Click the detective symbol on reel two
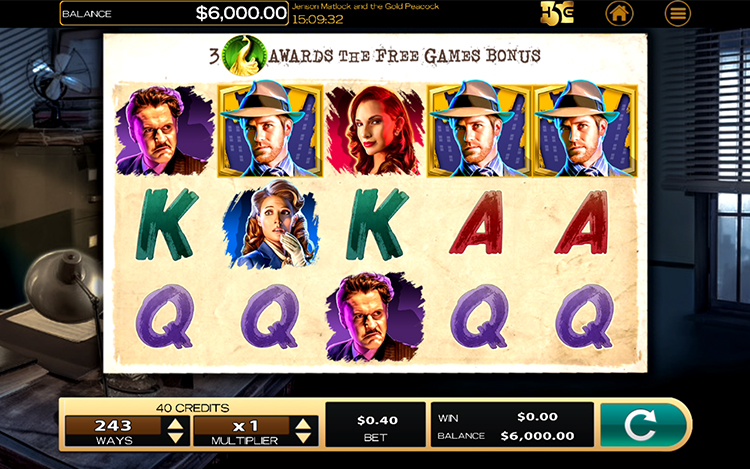 pos(270,129)
